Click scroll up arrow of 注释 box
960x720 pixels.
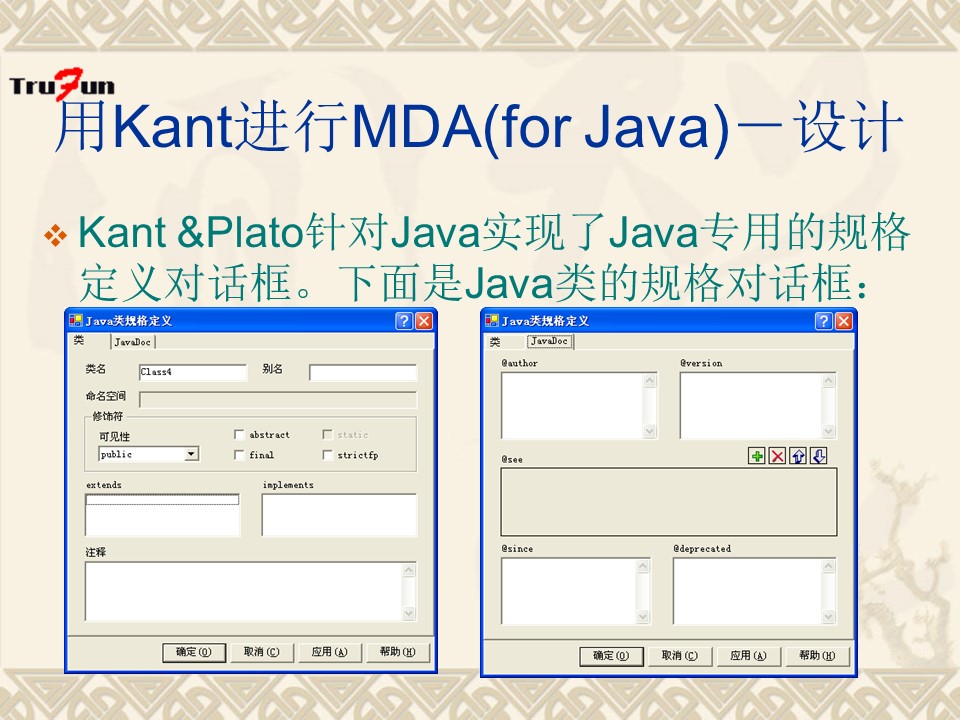409,570
